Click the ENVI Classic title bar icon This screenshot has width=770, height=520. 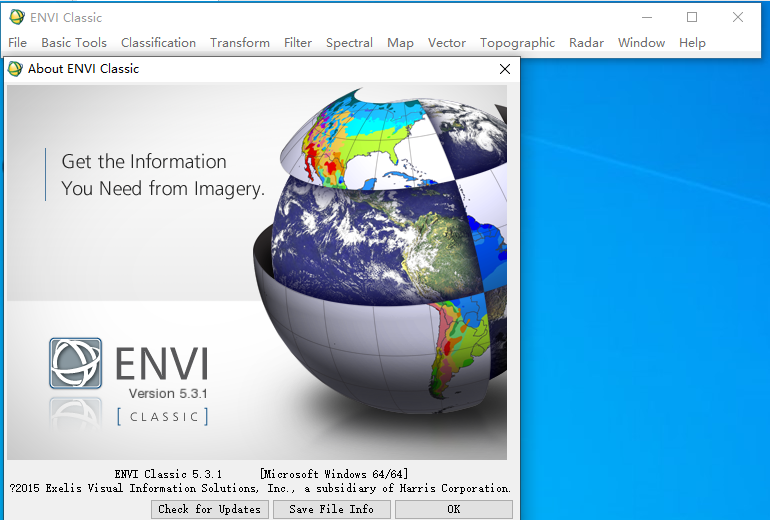[x=17, y=17]
